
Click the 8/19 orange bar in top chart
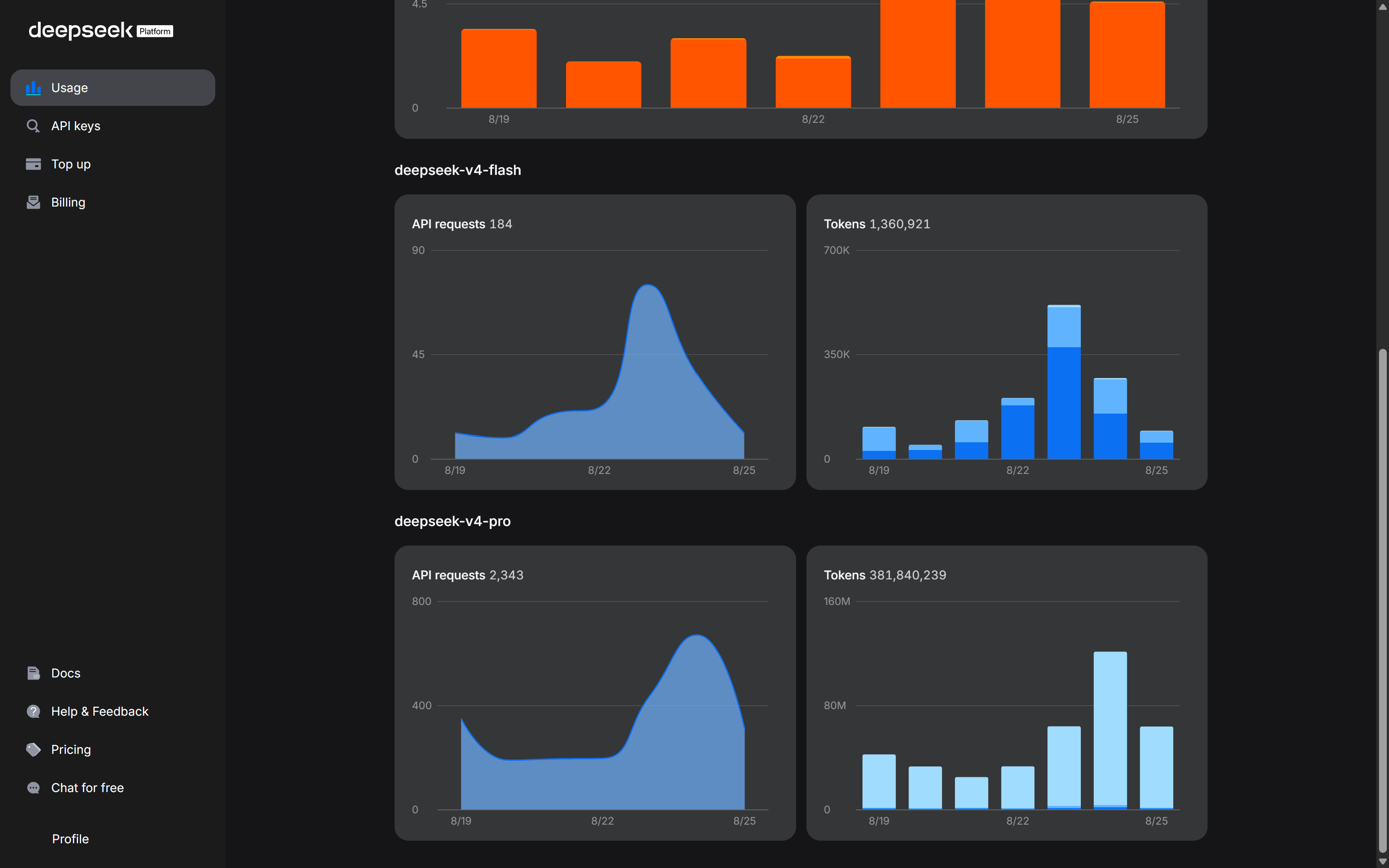(499, 68)
